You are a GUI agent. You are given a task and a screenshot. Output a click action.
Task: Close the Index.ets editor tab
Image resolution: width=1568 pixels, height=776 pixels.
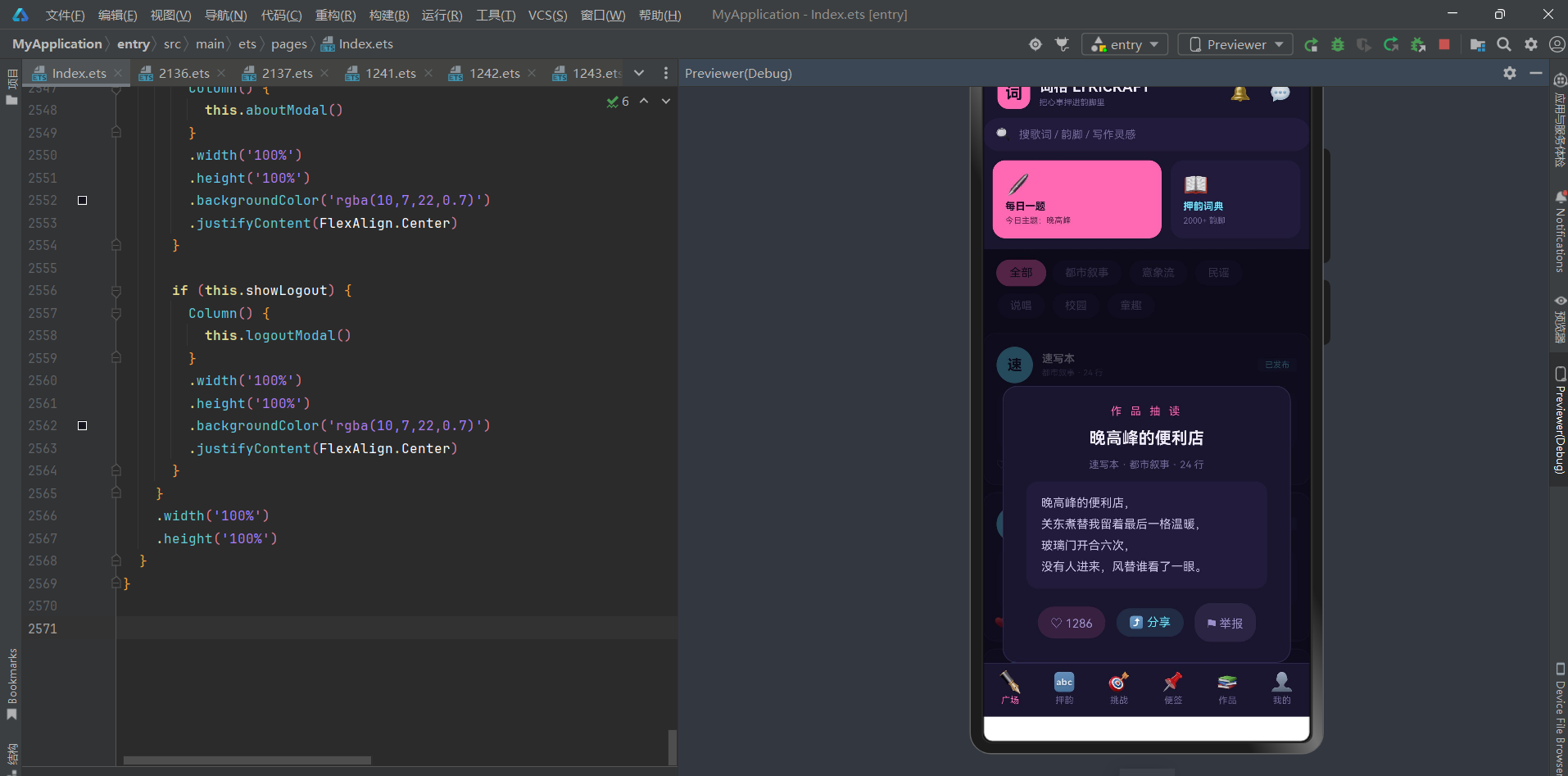pyautogui.click(x=118, y=73)
